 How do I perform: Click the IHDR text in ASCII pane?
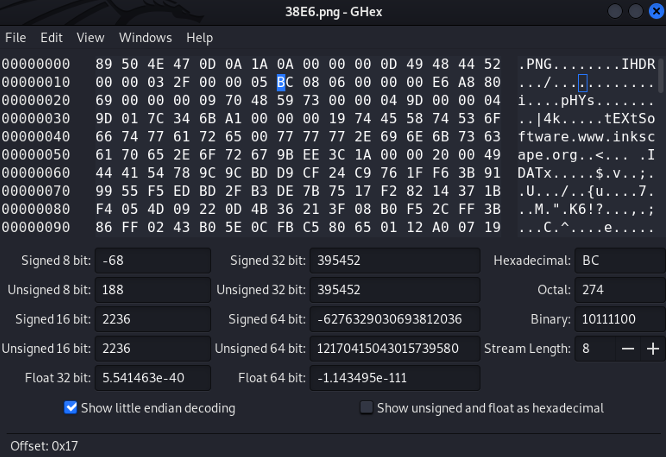pyautogui.click(x=638, y=64)
